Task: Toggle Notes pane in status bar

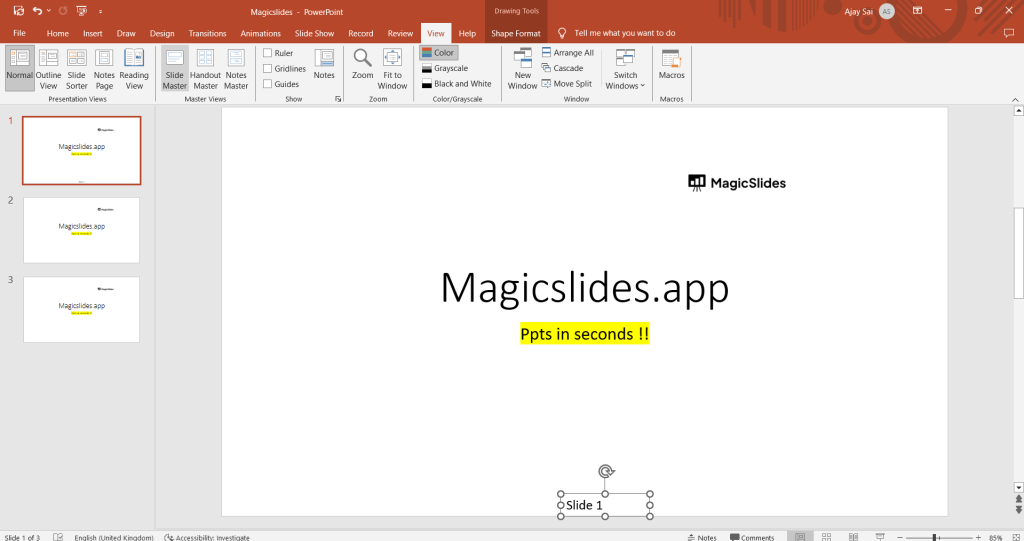Action: (701, 537)
